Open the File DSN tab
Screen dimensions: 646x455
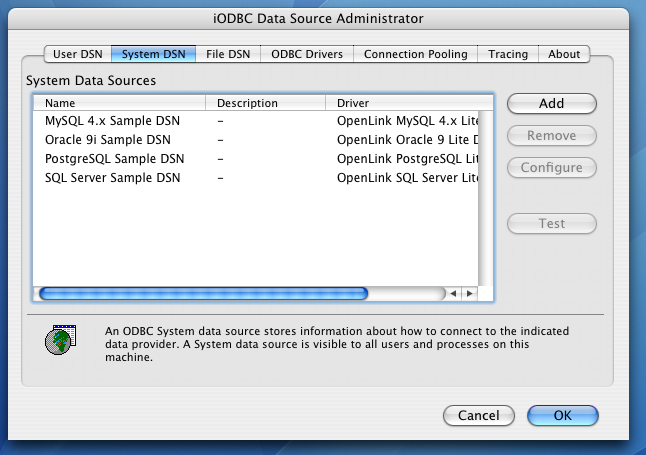[229, 54]
